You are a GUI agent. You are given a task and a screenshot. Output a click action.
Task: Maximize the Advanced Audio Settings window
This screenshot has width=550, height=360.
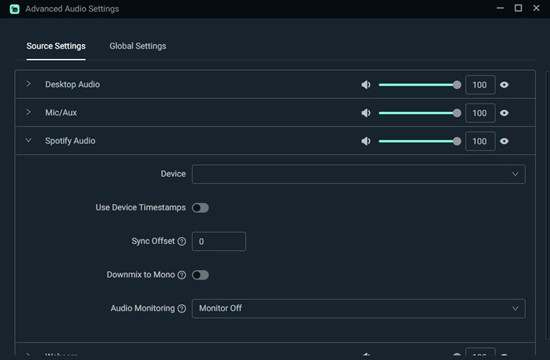point(518,8)
